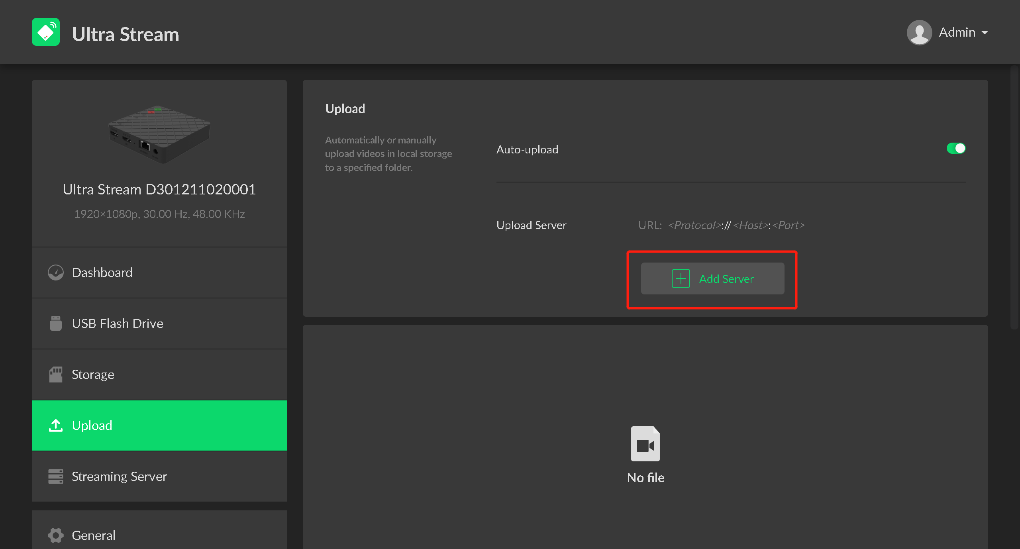Click the Ultra Stream device thumbnail image

pos(159,134)
